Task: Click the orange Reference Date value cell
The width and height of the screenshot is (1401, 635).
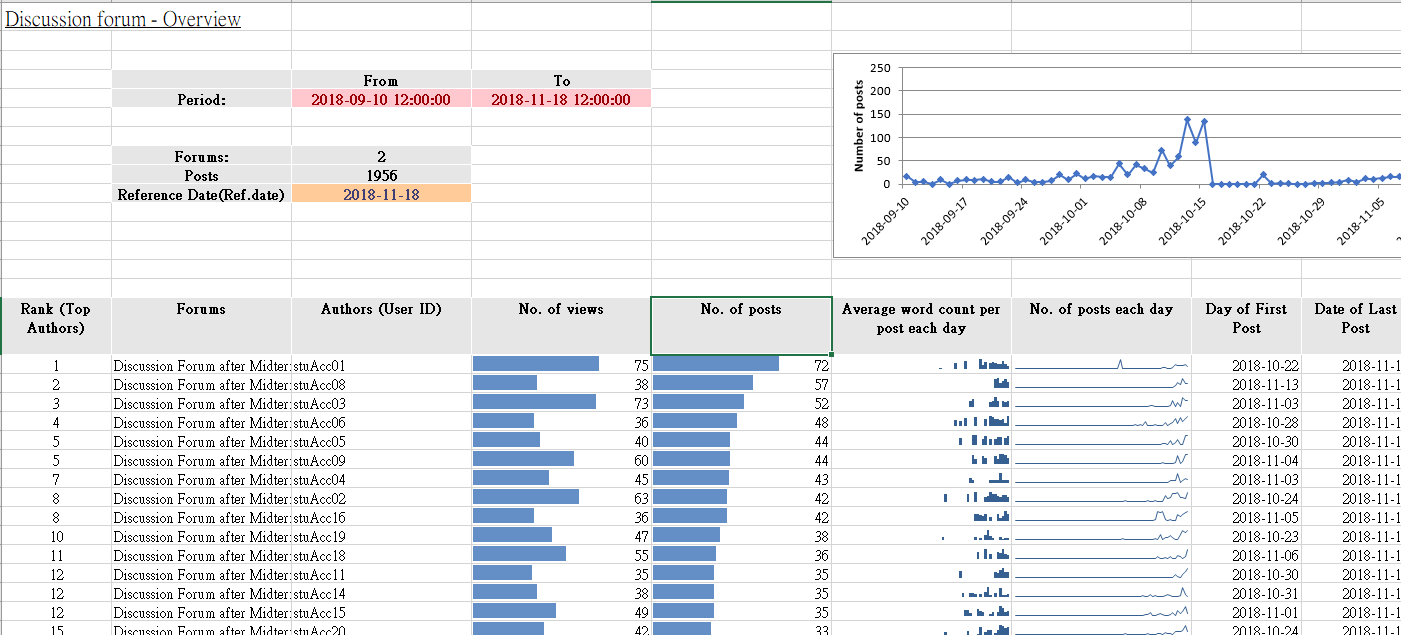Action: (x=381, y=194)
